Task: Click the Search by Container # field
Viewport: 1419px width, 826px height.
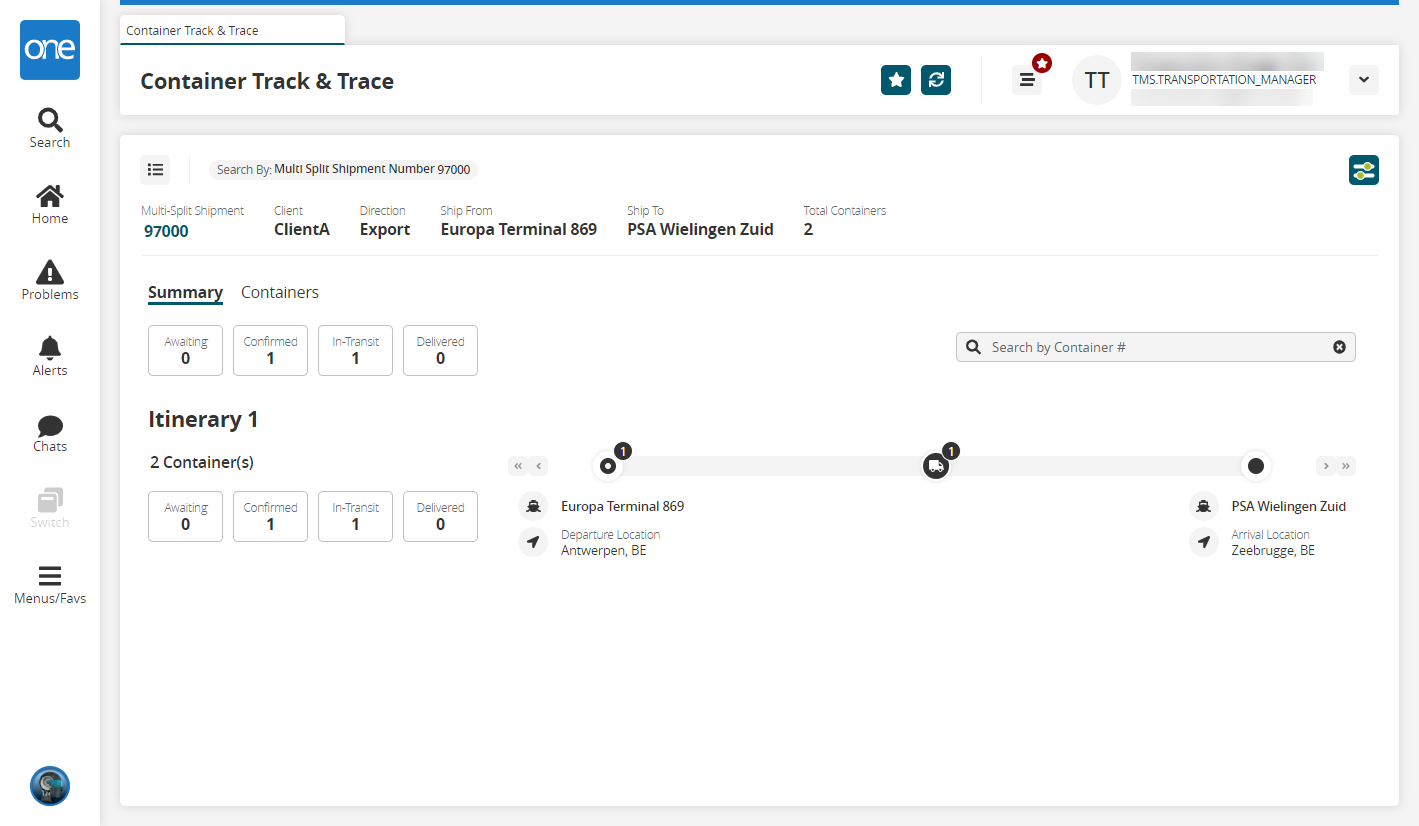Action: (1155, 347)
